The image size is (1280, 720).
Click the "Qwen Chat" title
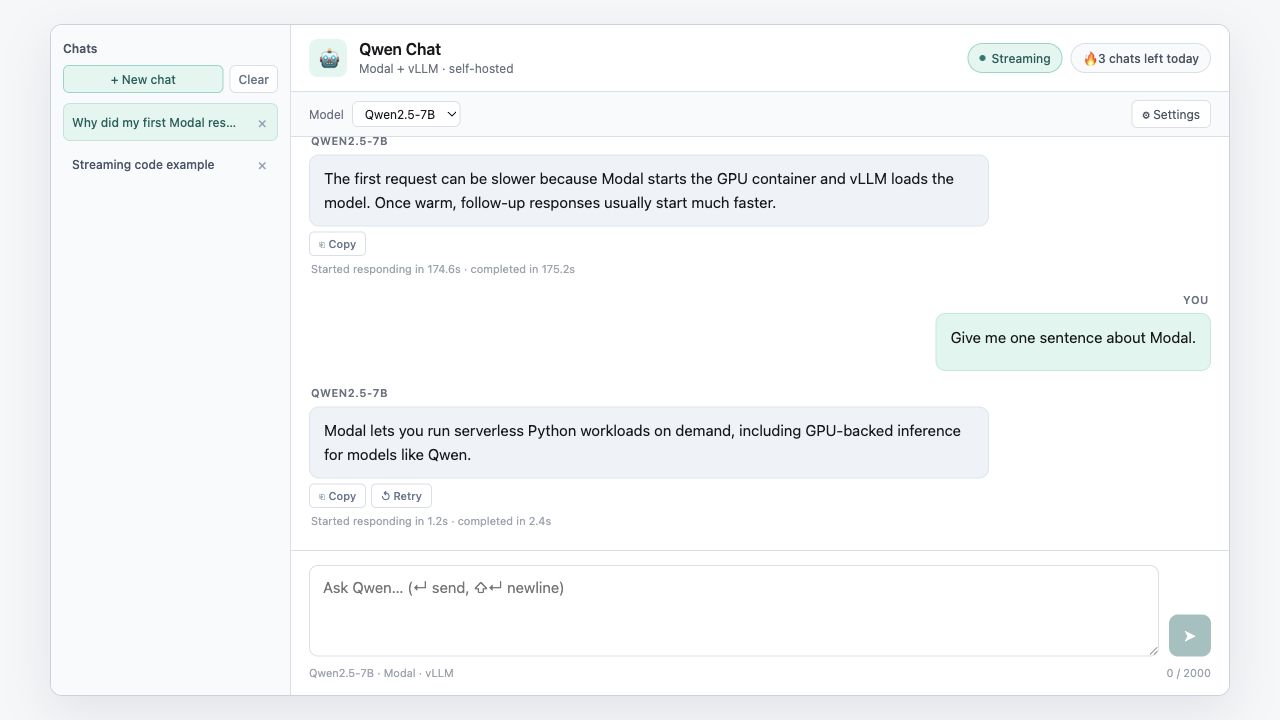[400, 49]
